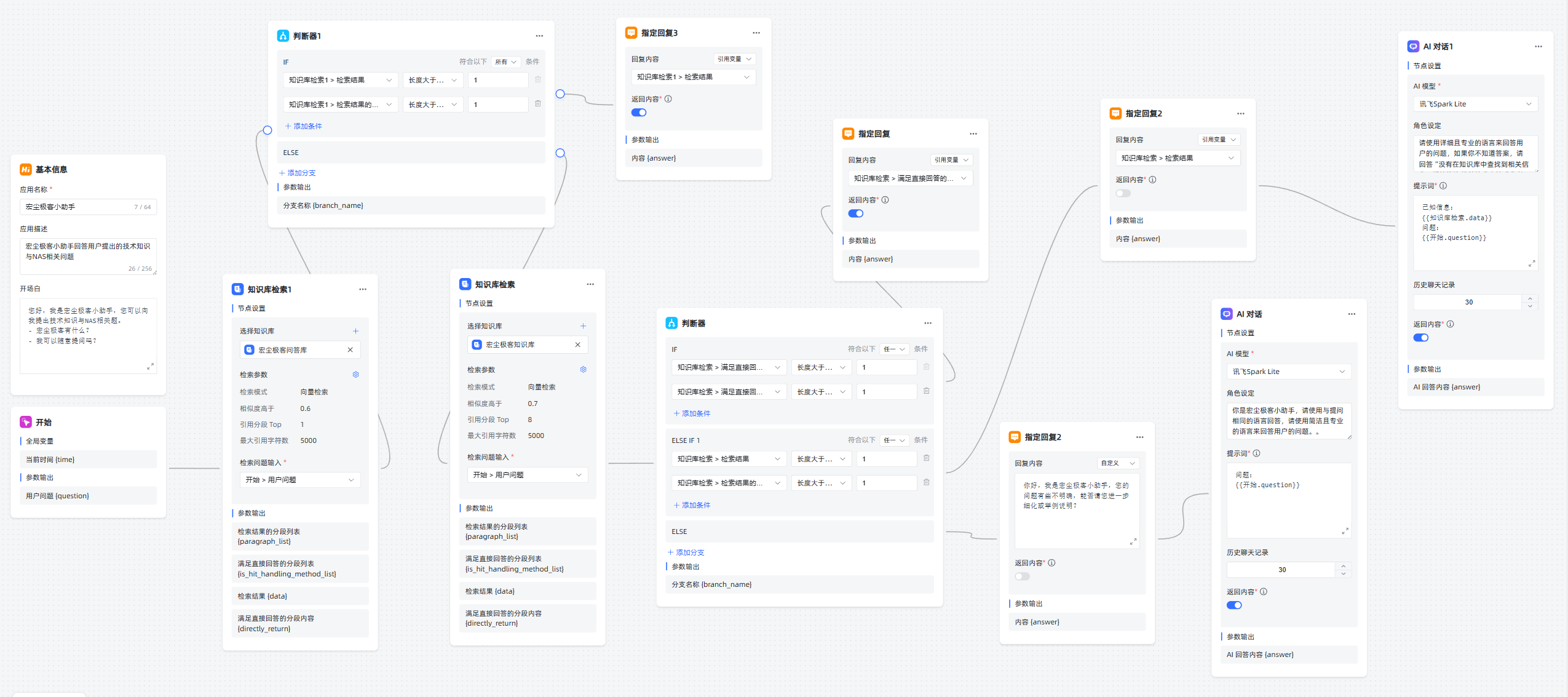Open the 自定义 dropdown in lower 指定回复2
1568x697 pixels.
[1117, 463]
